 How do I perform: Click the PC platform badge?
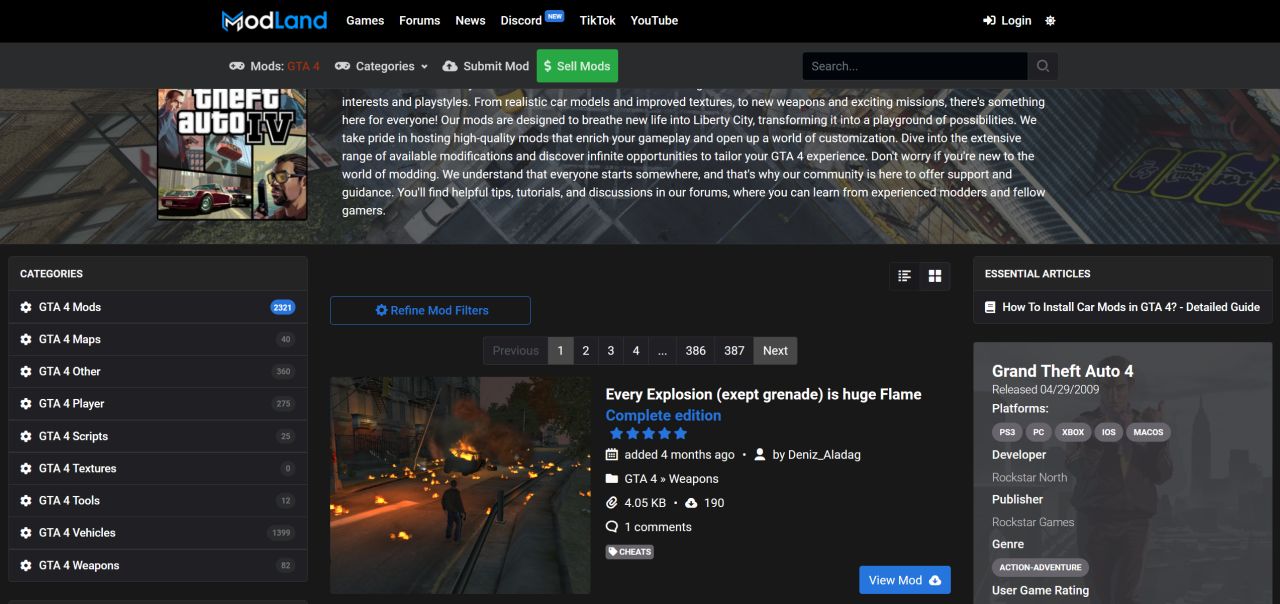pos(1039,433)
